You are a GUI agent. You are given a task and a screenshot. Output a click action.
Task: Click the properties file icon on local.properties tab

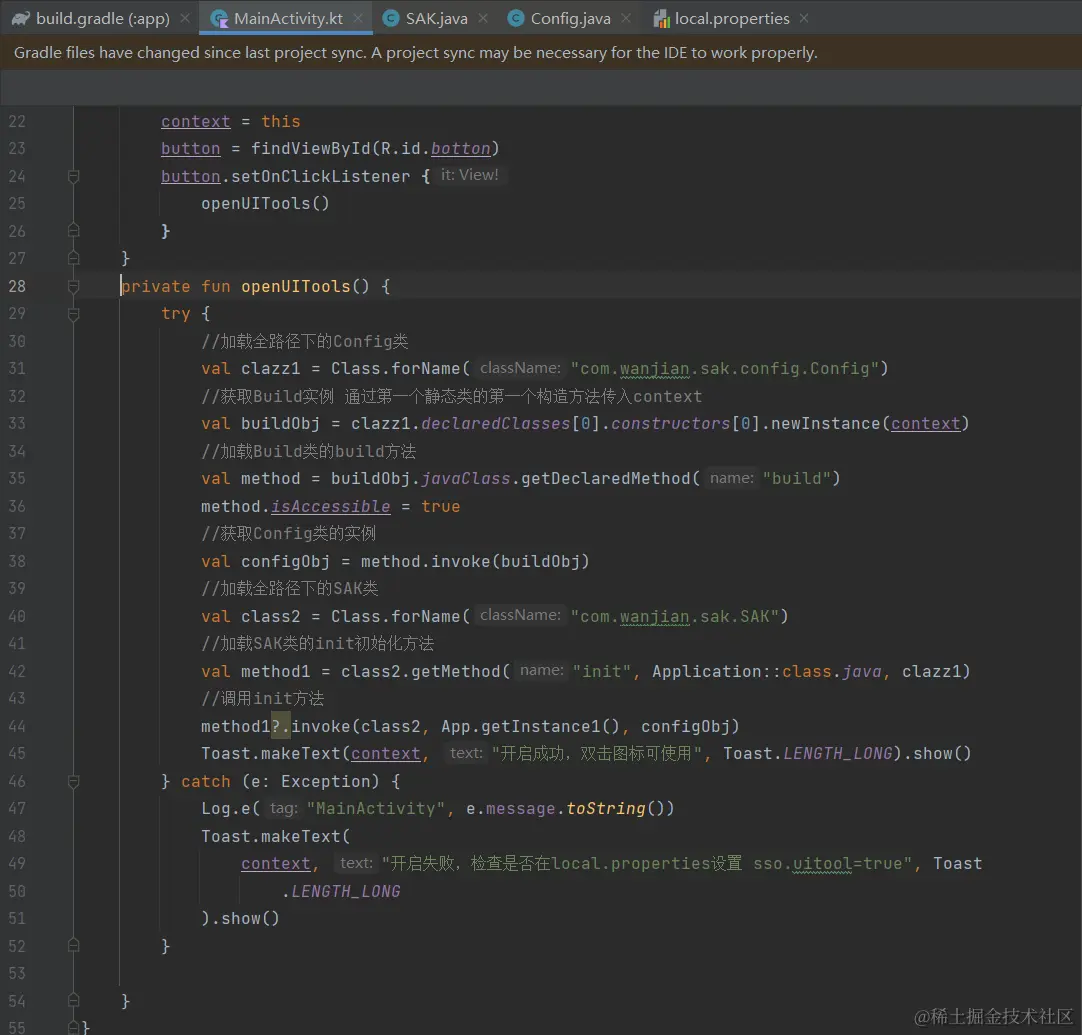click(661, 18)
